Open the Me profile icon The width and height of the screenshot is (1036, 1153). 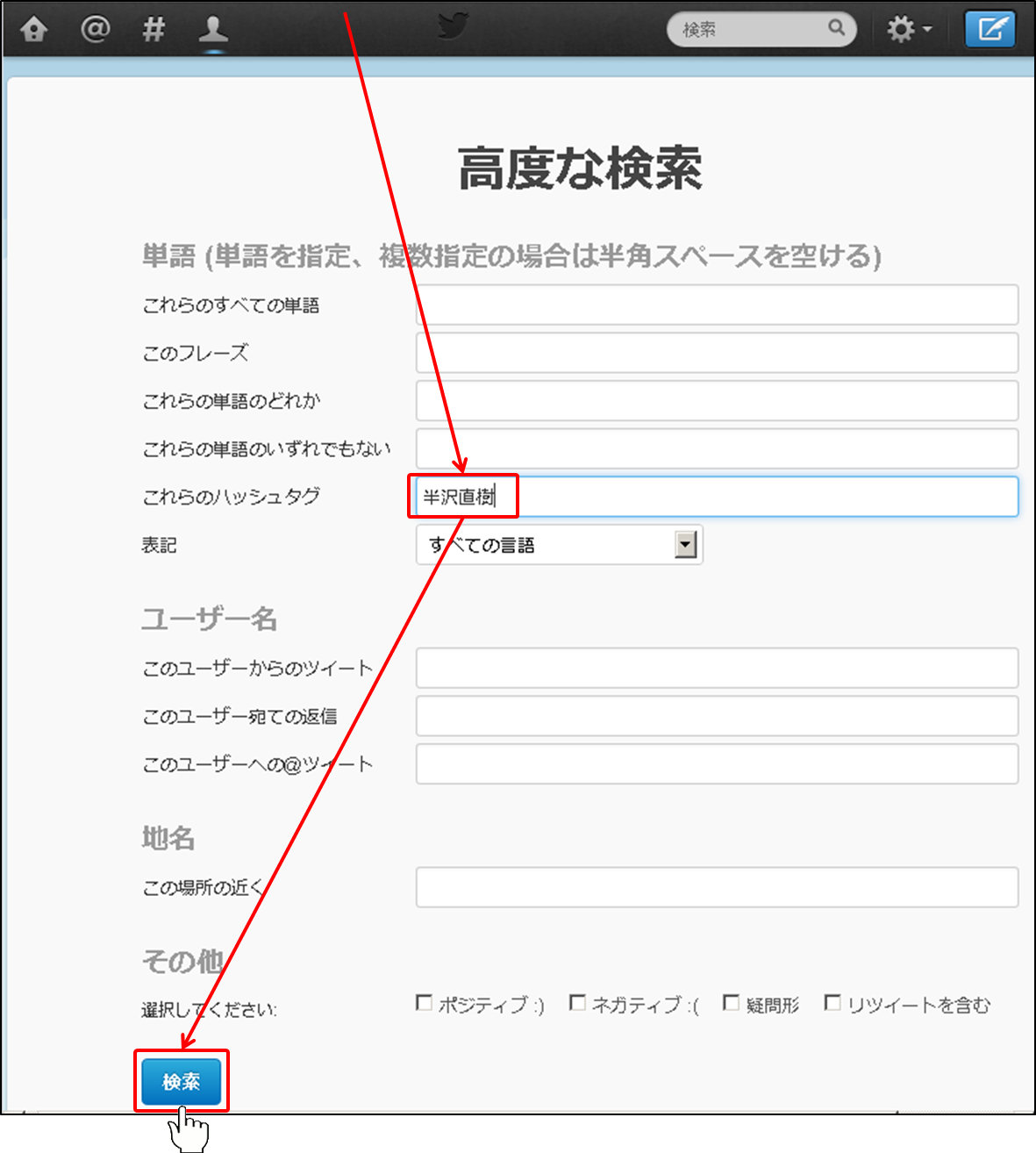pyautogui.click(x=213, y=30)
